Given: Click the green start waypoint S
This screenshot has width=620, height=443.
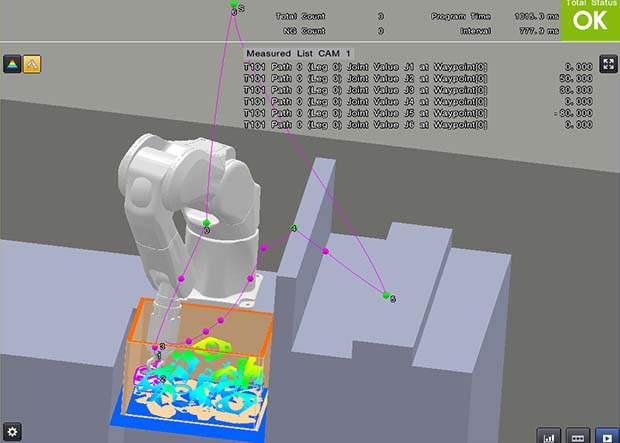Looking at the screenshot, I should click(x=234, y=4).
